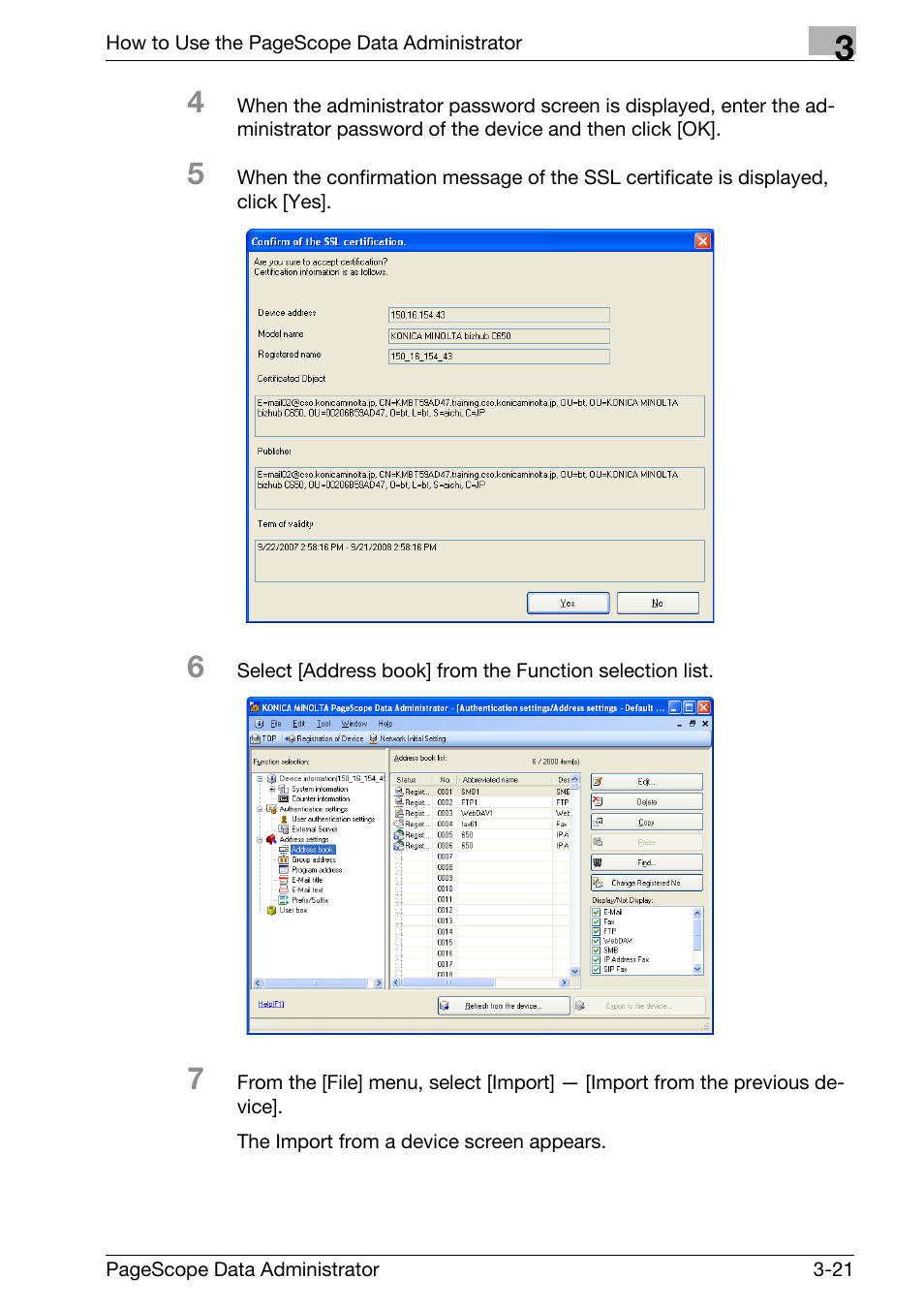924x1310 pixels.
Task: Toggle the SIP Fax display checkbox
Action: point(597,969)
